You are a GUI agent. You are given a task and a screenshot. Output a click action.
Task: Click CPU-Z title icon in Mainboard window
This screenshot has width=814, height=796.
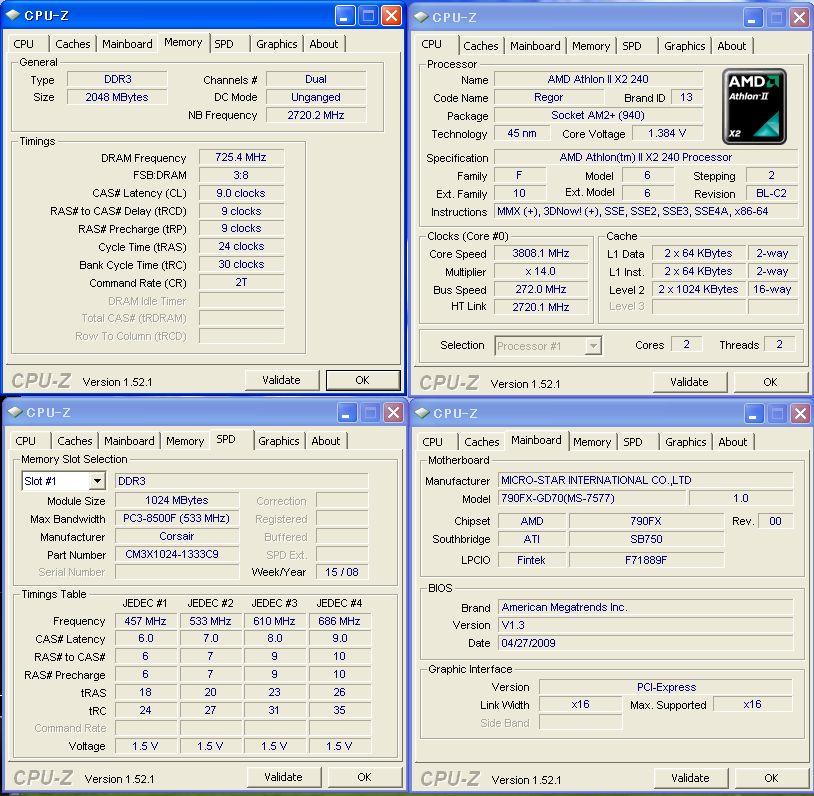tap(422, 413)
